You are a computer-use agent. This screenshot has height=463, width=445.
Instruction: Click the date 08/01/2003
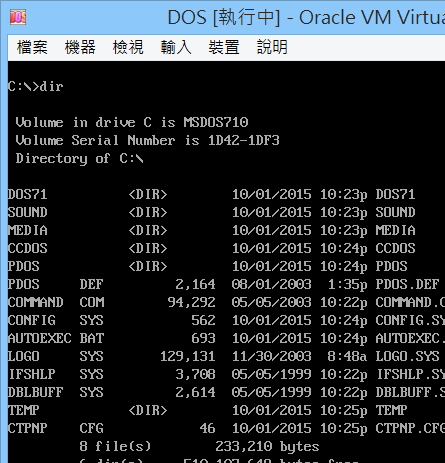click(272, 284)
